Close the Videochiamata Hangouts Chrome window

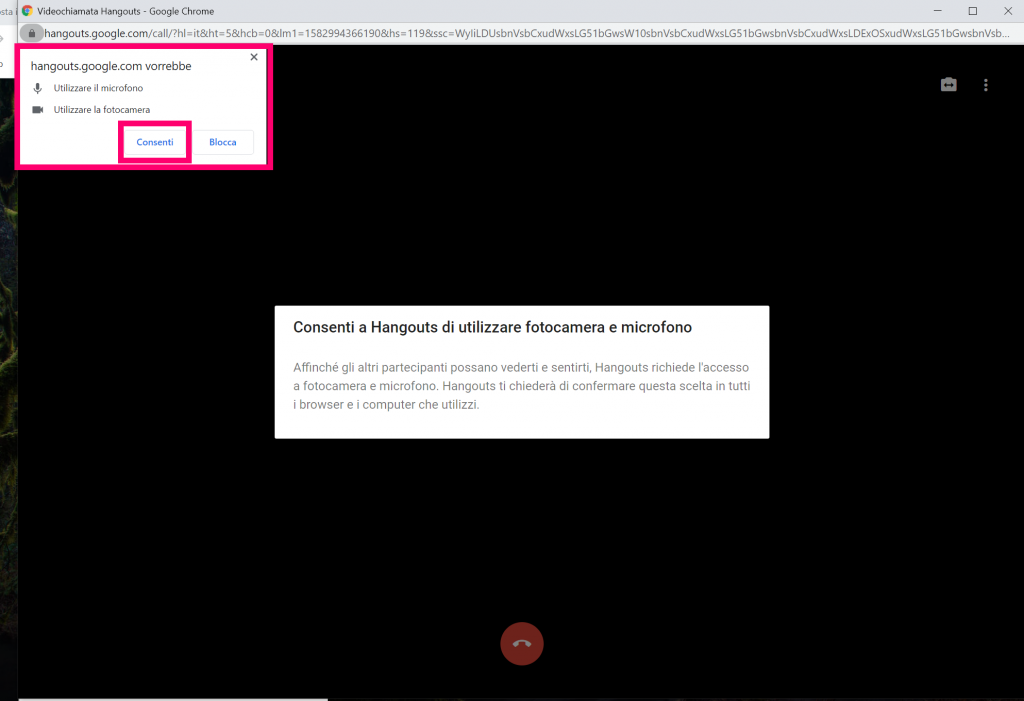tap(1008, 10)
